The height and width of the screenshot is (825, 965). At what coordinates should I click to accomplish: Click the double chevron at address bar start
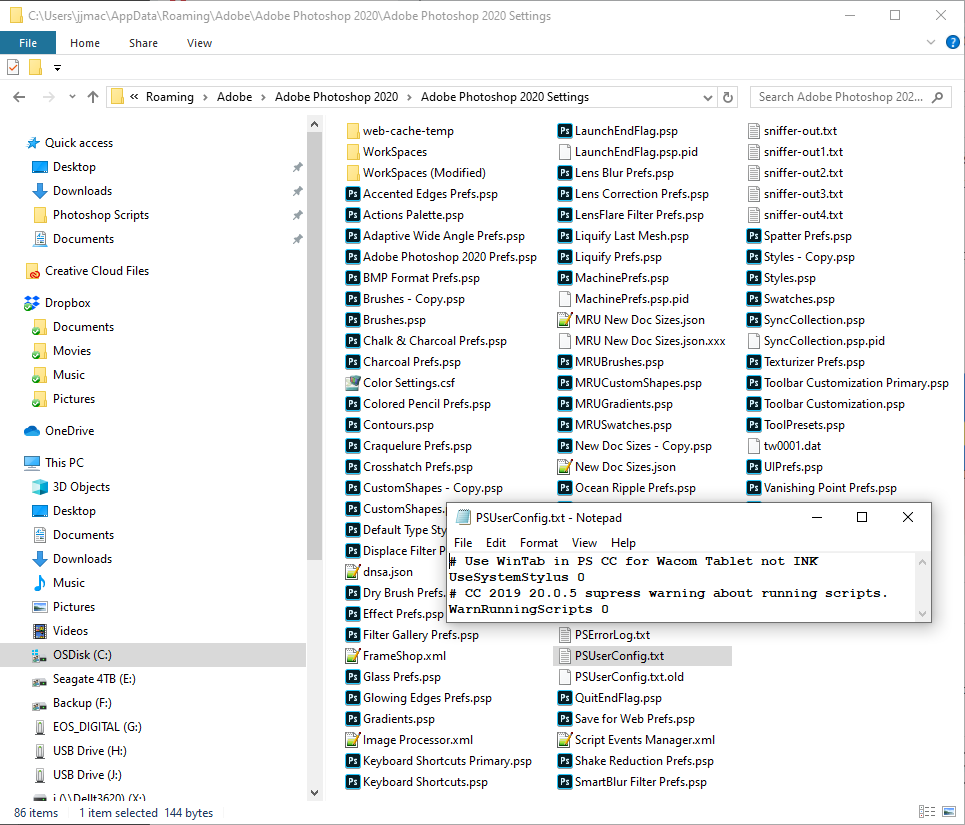[x=134, y=97]
